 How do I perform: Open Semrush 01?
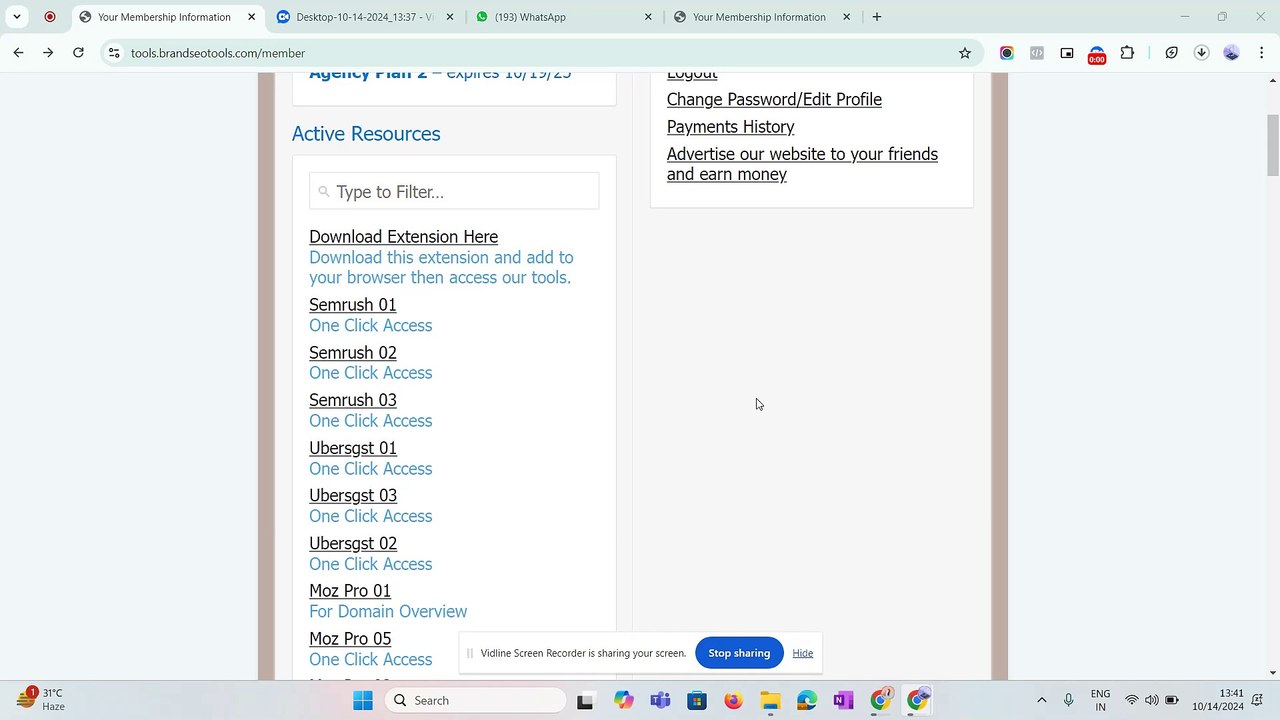pyautogui.click(x=352, y=305)
